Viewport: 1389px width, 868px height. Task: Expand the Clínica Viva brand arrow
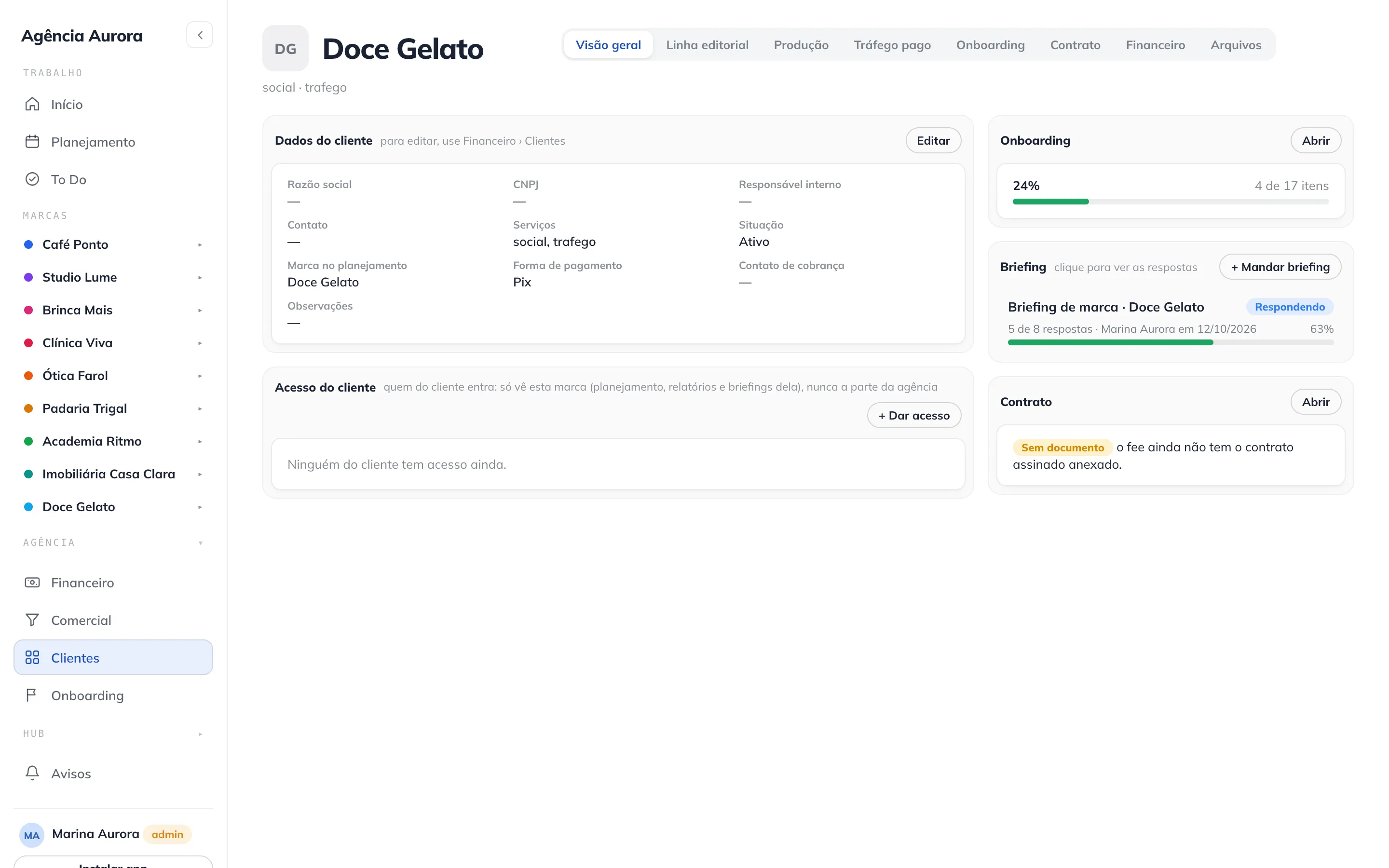click(200, 343)
